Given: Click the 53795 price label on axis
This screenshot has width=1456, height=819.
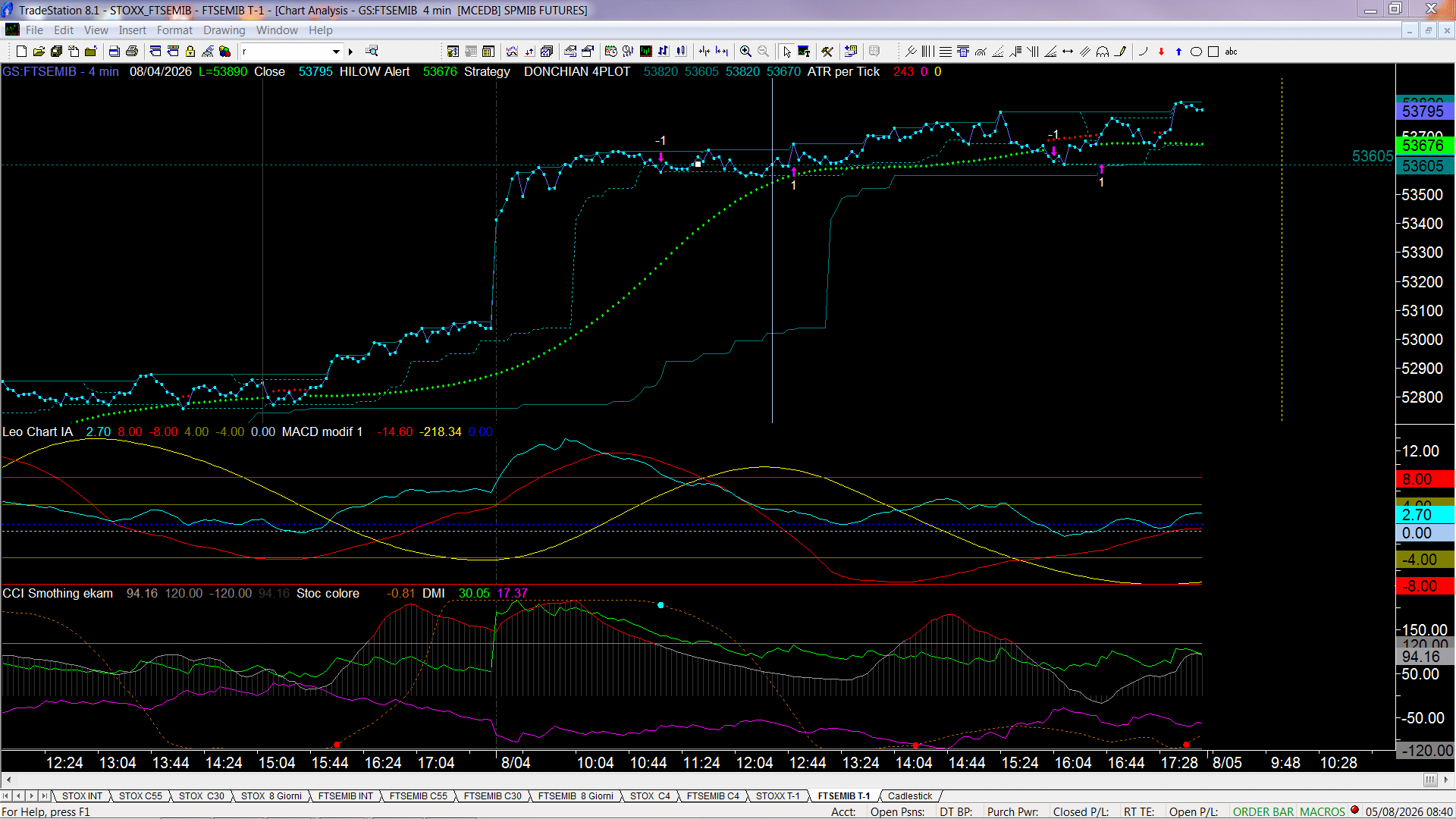Looking at the screenshot, I should tap(1425, 111).
